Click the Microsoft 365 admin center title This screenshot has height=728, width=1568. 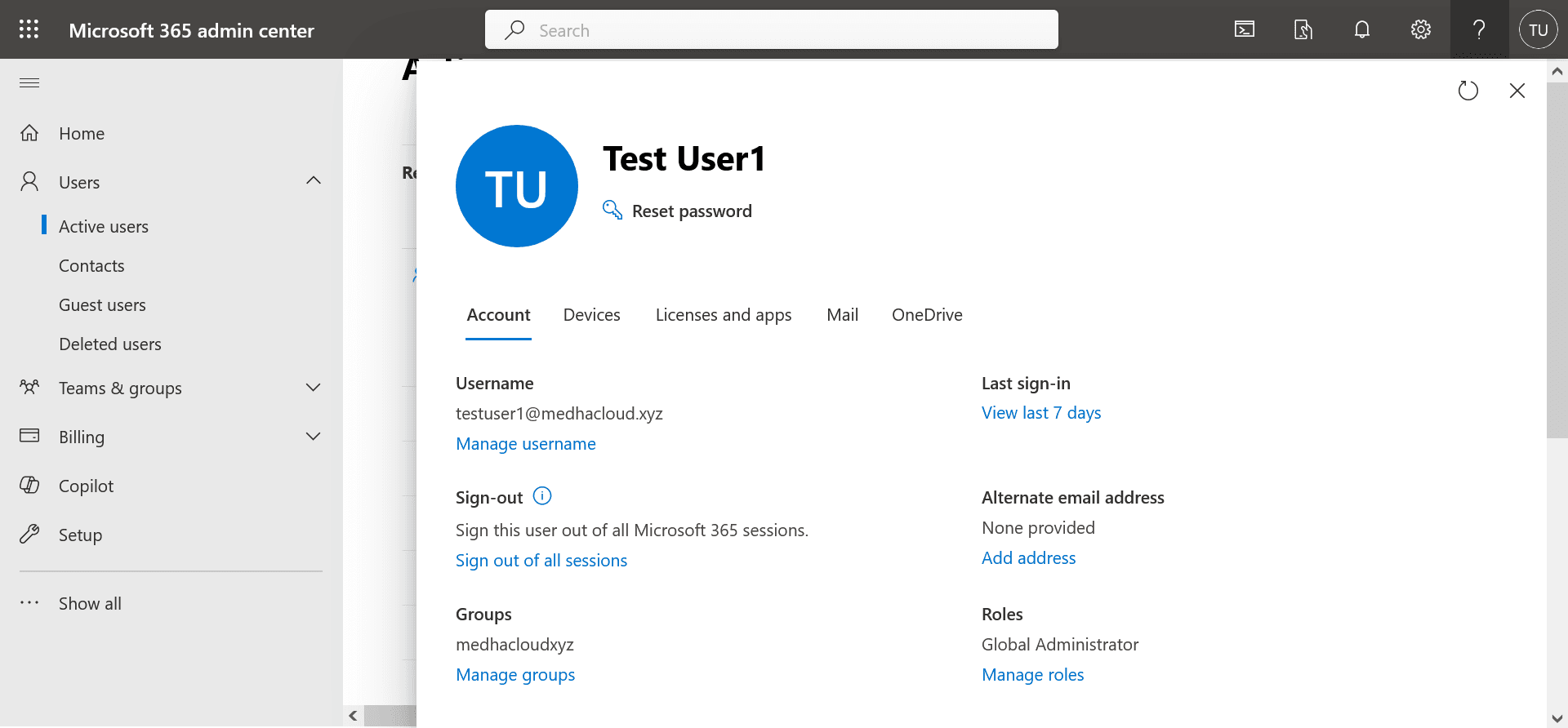191,30
